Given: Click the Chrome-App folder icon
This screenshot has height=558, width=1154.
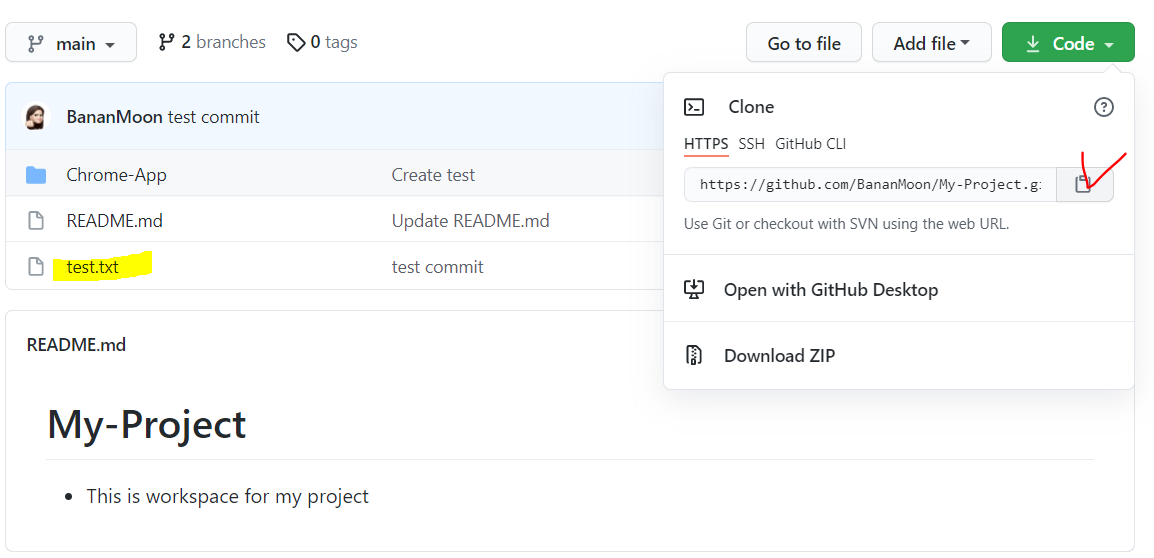Looking at the screenshot, I should (36, 174).
